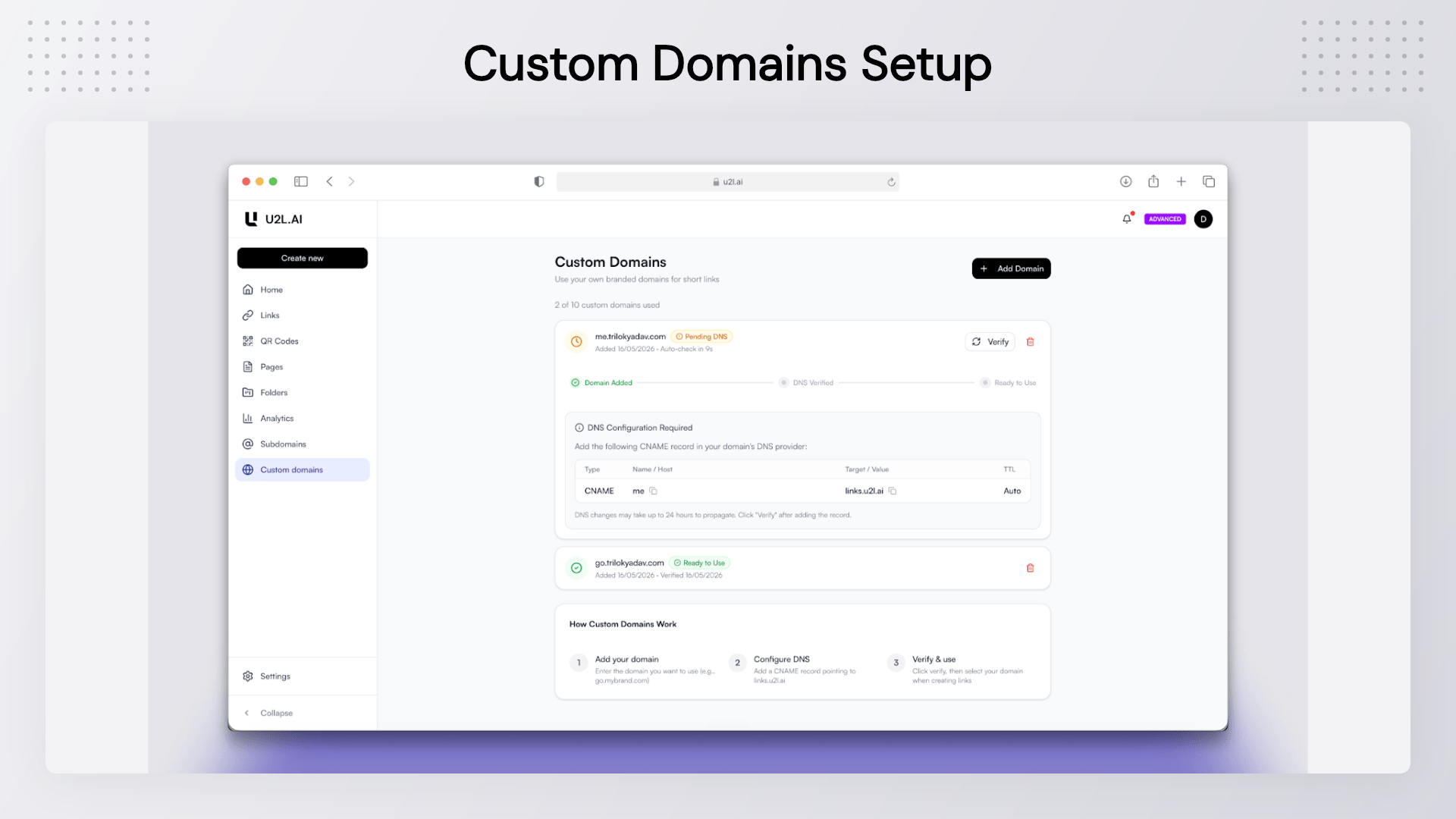Click the me.trilokyadav.com domain name
This screenshot has height=819, width=1456.
click(x=630, y=337)
